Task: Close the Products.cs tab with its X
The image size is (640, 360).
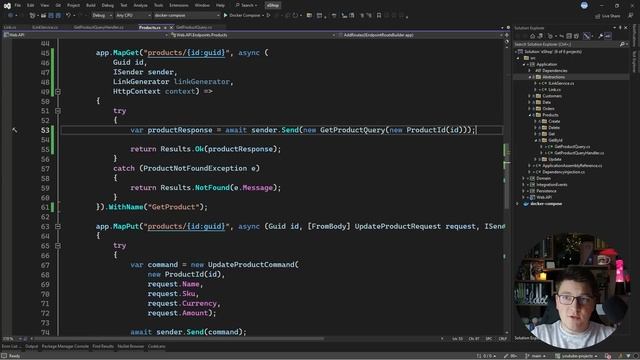Action: (x=171, y=27)
